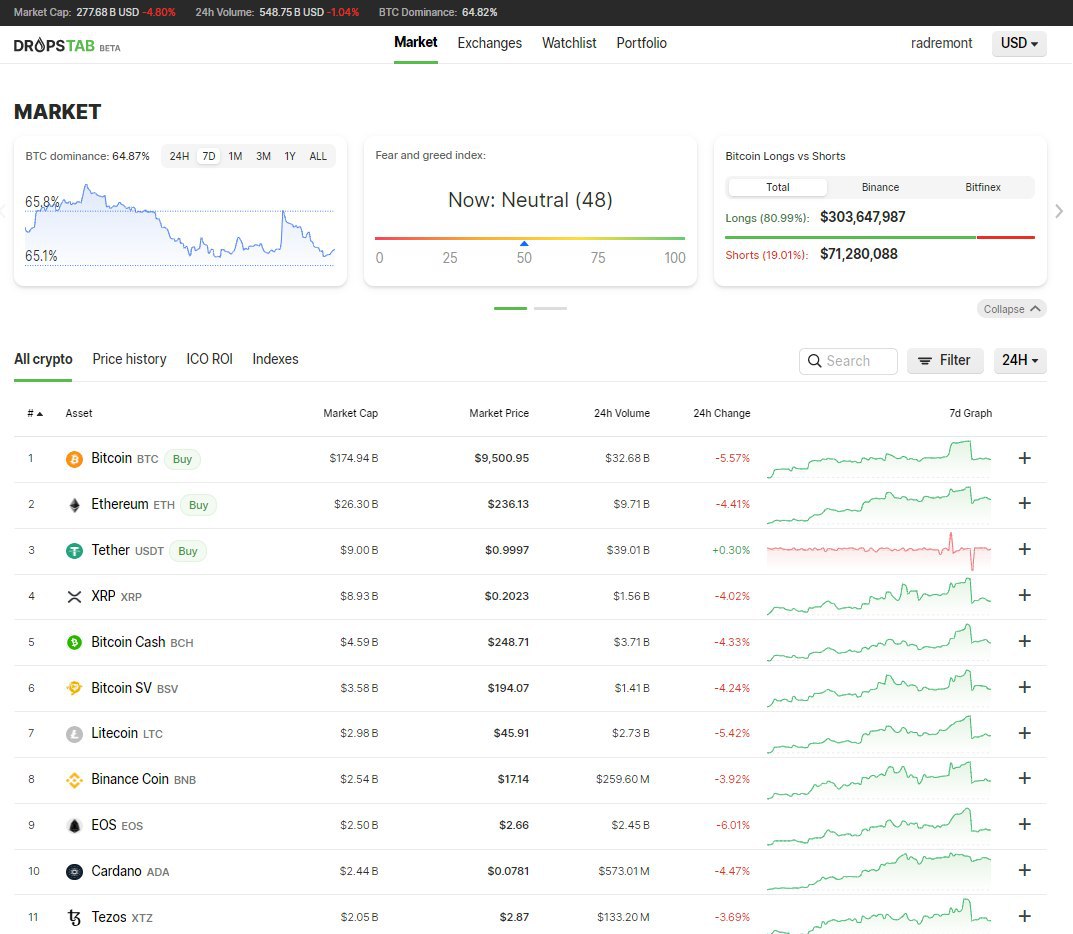This screenshot has height=934, width=1073.
Task: Select the ALL dominance range
Action: 318,156
